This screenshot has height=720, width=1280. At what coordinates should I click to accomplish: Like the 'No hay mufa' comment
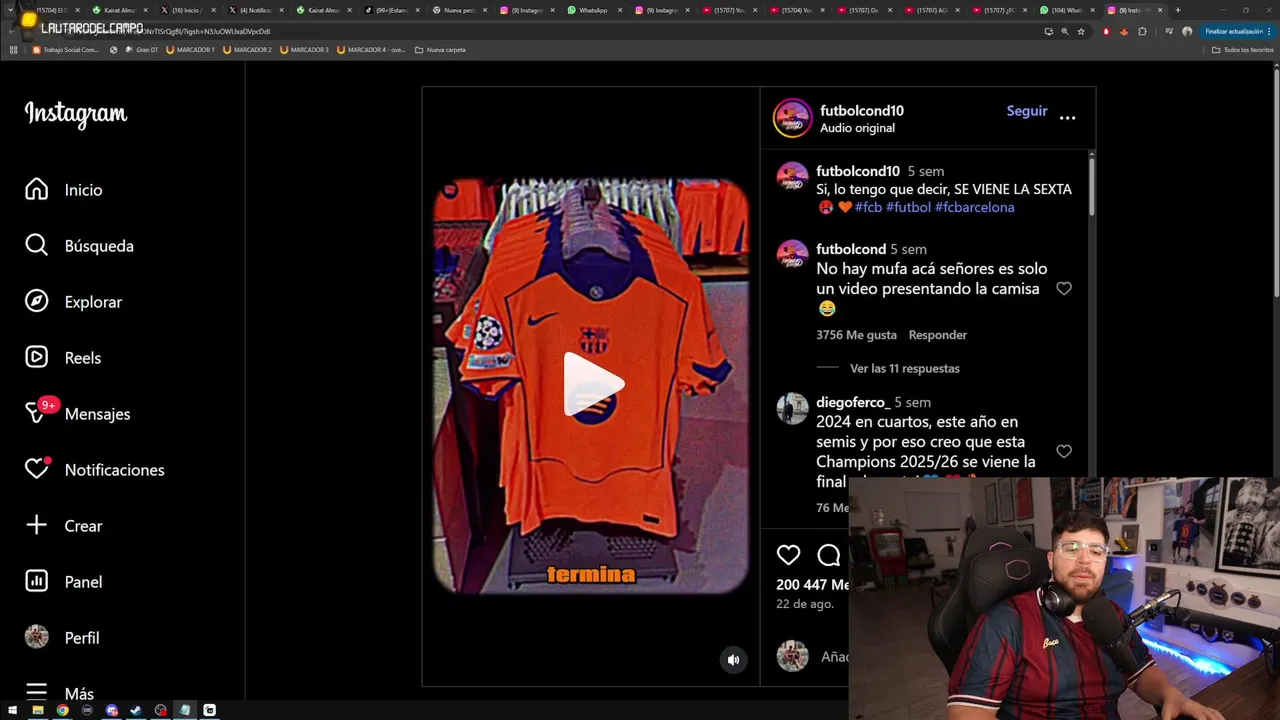[1064, 288]
